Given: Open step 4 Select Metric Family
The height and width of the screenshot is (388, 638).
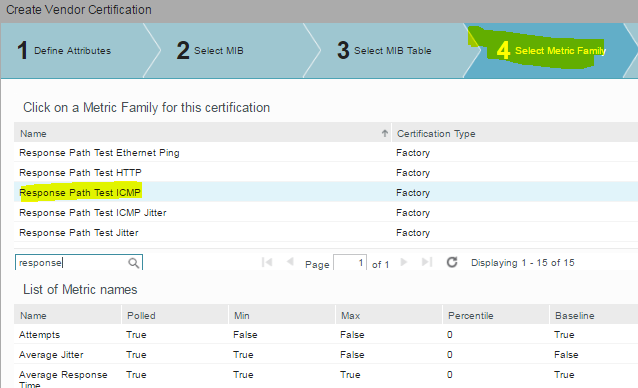Looking at the screenshot, I should coord(551,50).
